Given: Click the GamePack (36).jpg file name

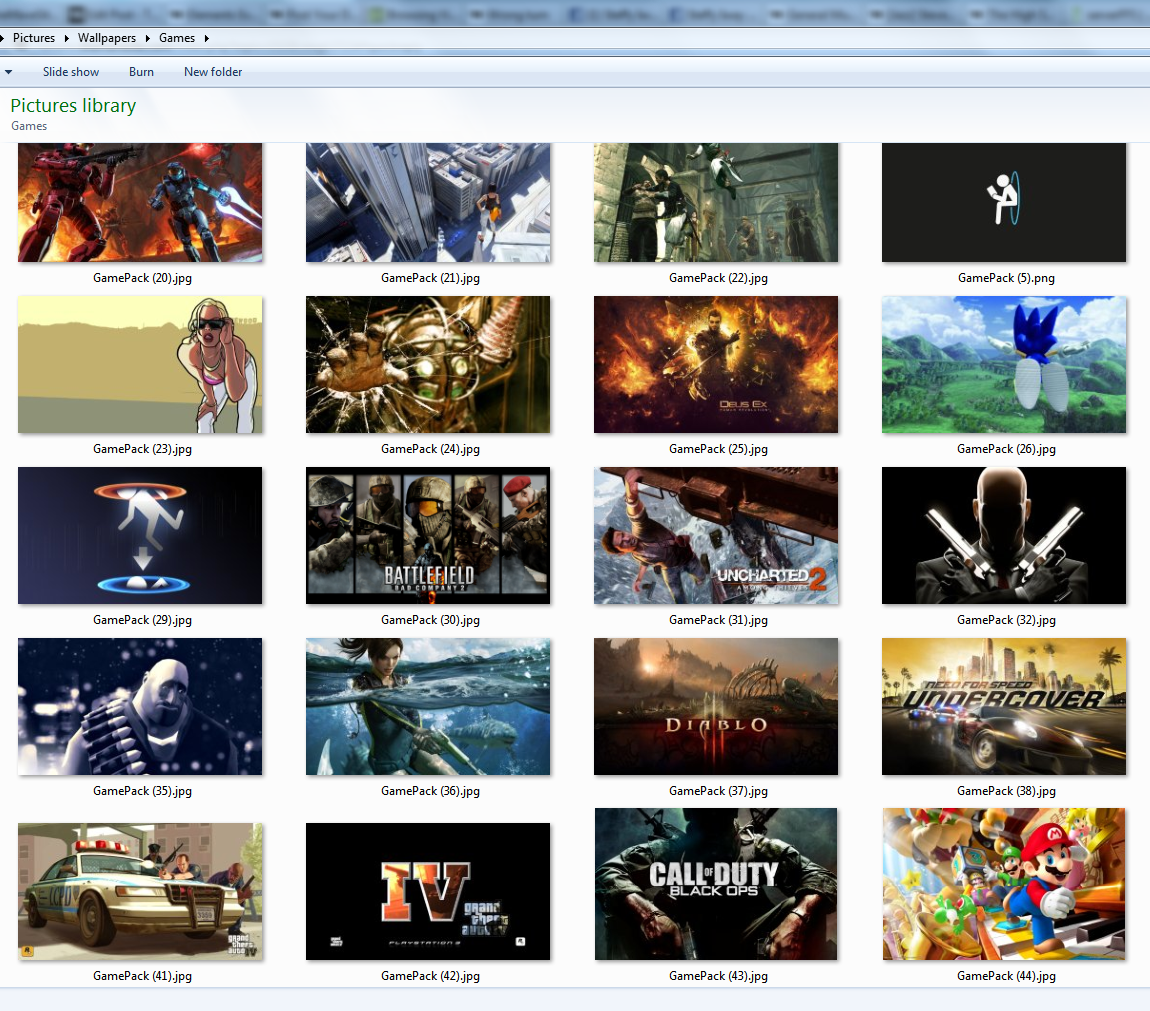Looking at the screenshot, I should point(431,791).
